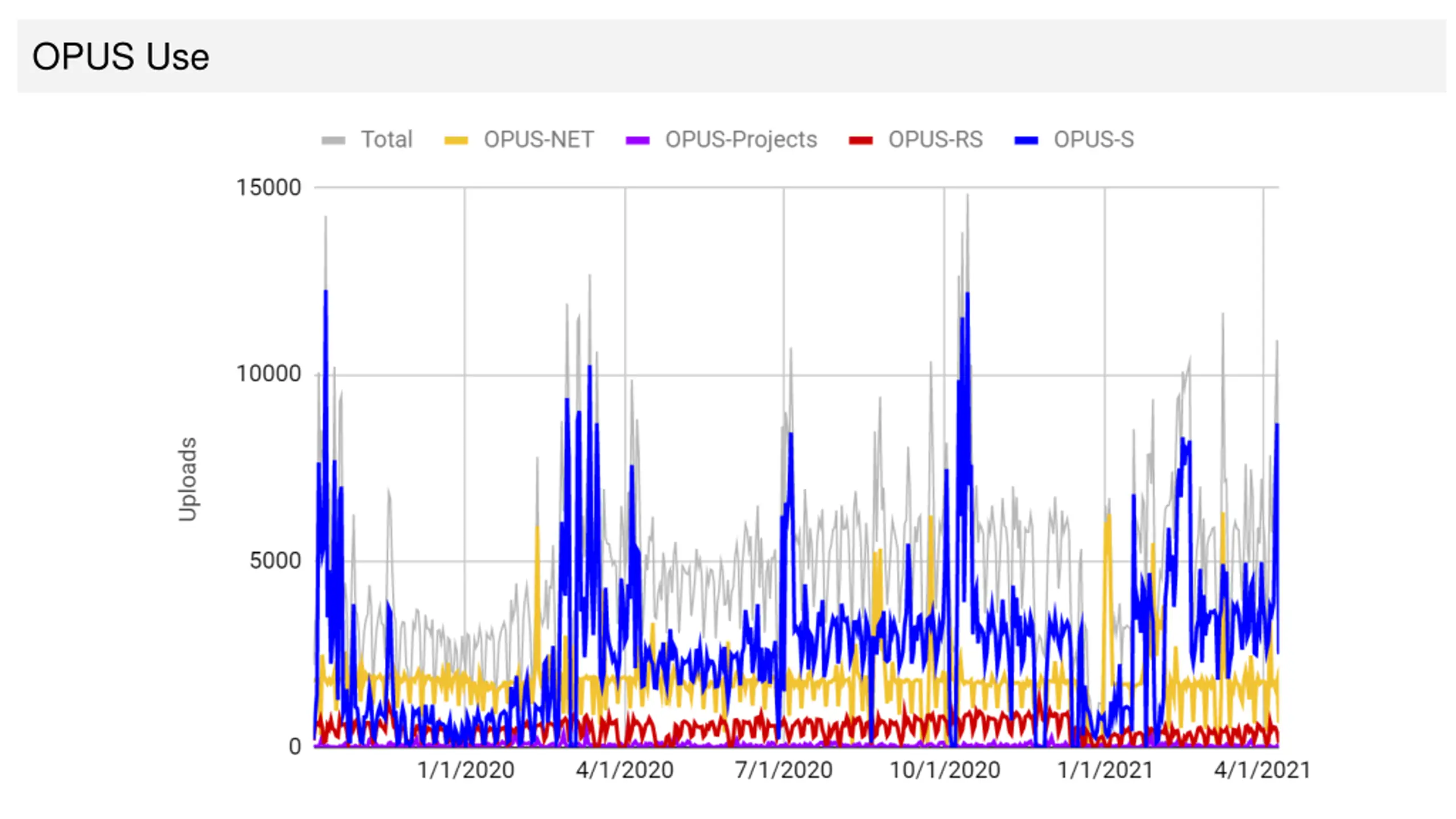Click the red OPUS-RS legend swatch
Screen dimensions: 1456x819
861,140
